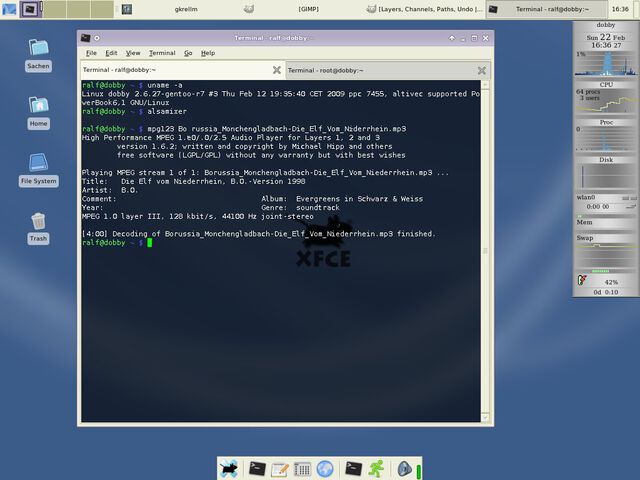Screen dimensions: 640x480
Task: Open the File System desktop icon
Action: point(38,170)
